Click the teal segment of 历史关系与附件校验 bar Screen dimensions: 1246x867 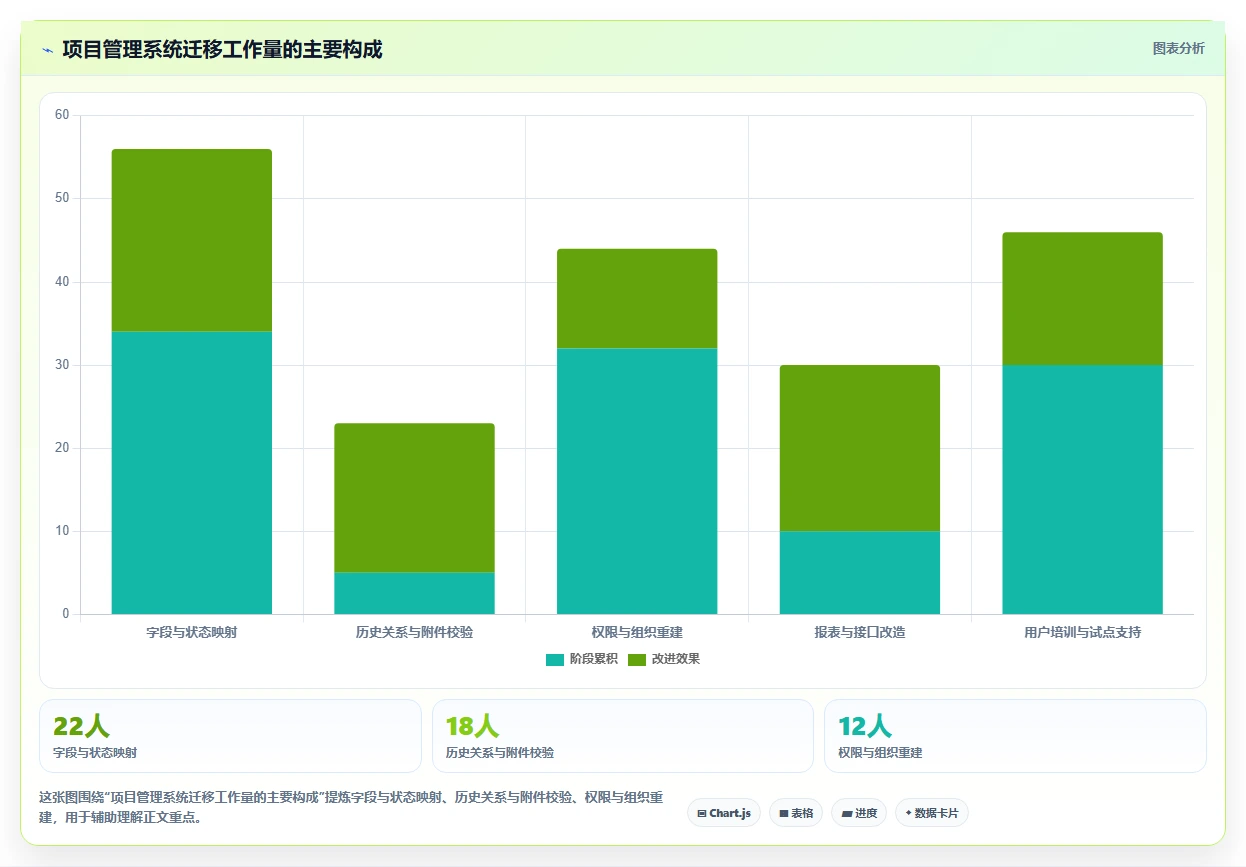click(414, 593)
